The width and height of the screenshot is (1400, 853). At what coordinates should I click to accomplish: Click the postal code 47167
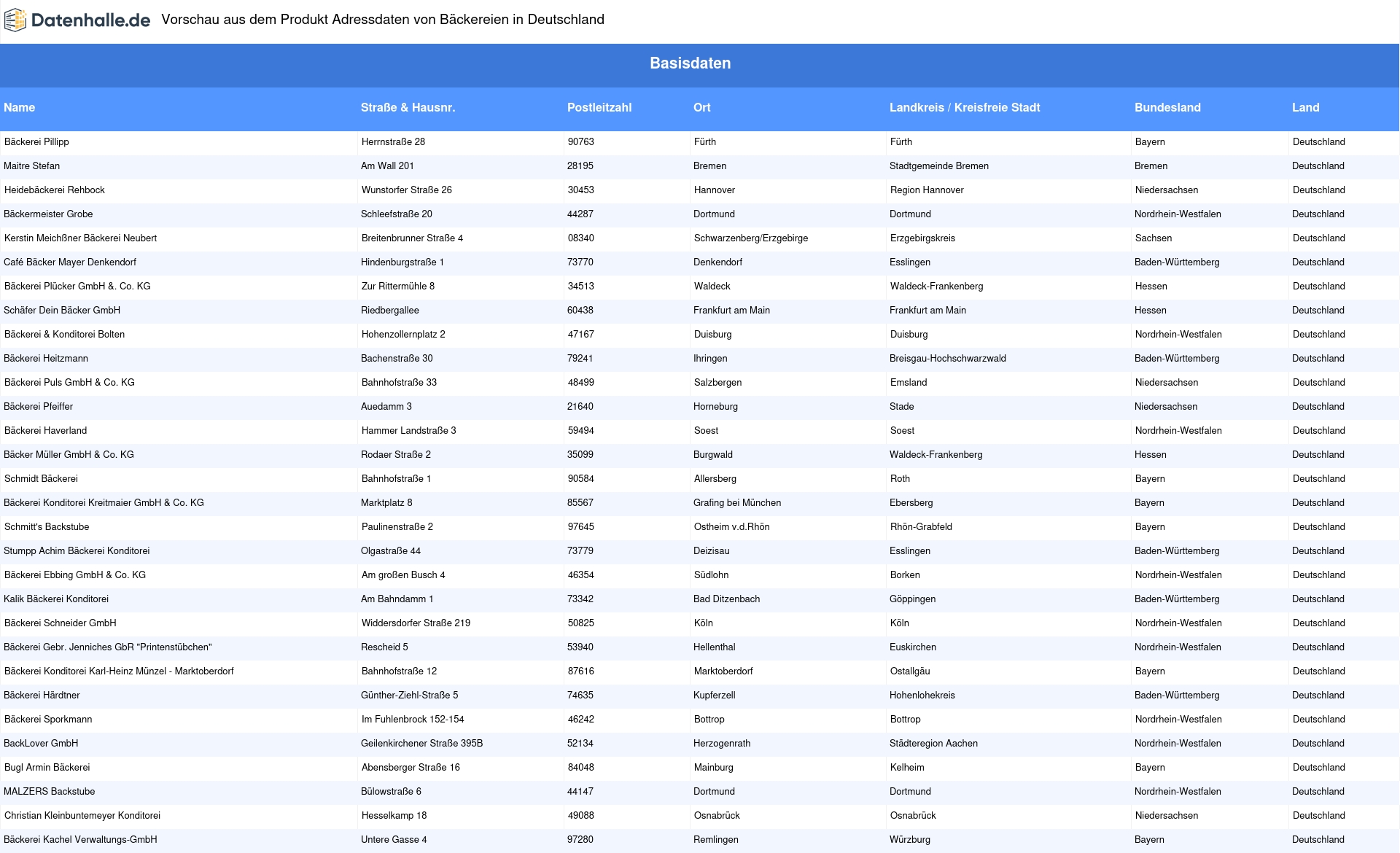[x=581, y=335]
